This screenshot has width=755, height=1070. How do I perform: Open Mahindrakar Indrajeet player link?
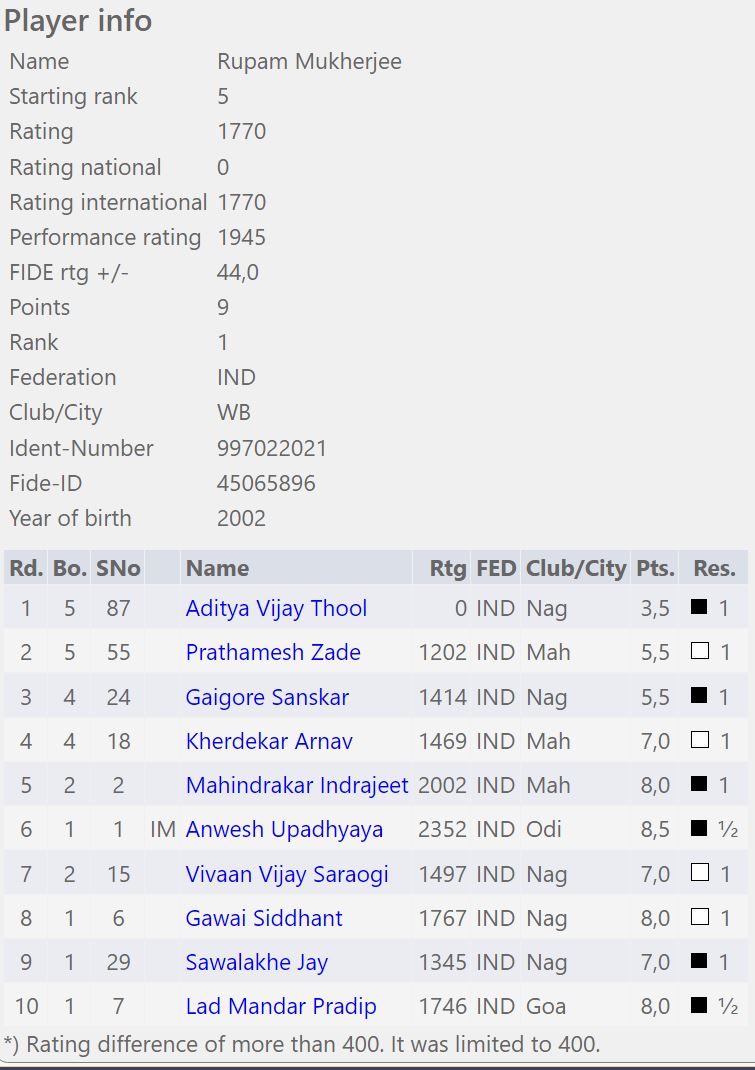pyautogui.click(x=297, y=785)
